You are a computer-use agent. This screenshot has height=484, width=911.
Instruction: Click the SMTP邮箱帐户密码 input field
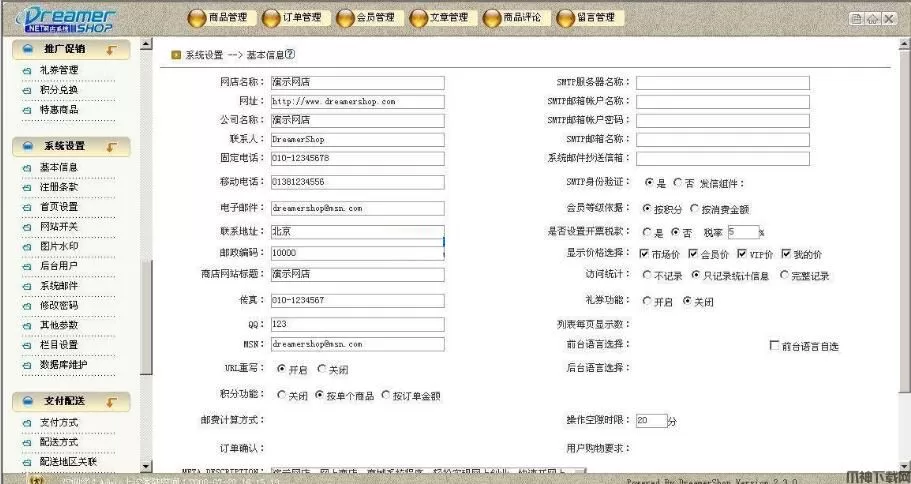tap(723, 120)
